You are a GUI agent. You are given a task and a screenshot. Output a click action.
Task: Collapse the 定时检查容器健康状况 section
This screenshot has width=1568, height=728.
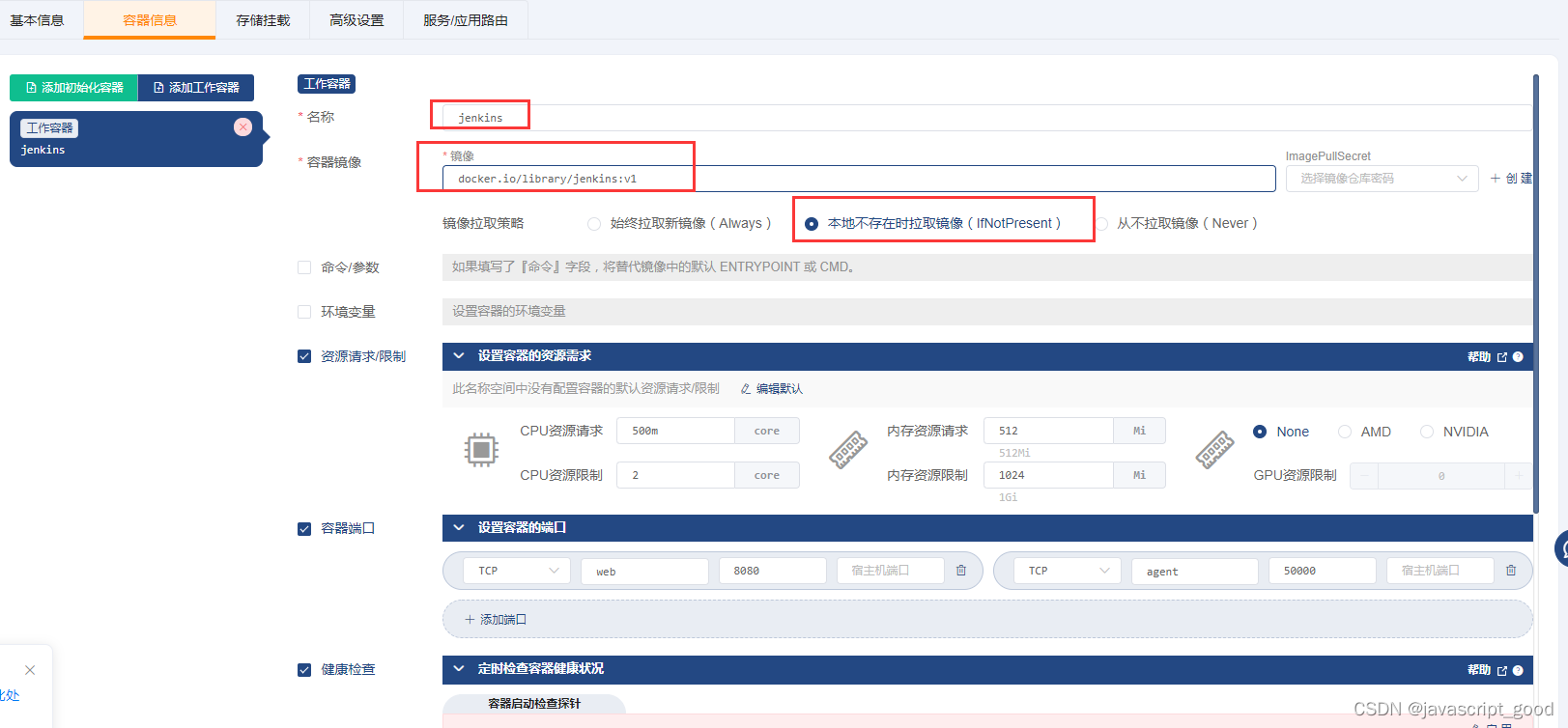459,669
